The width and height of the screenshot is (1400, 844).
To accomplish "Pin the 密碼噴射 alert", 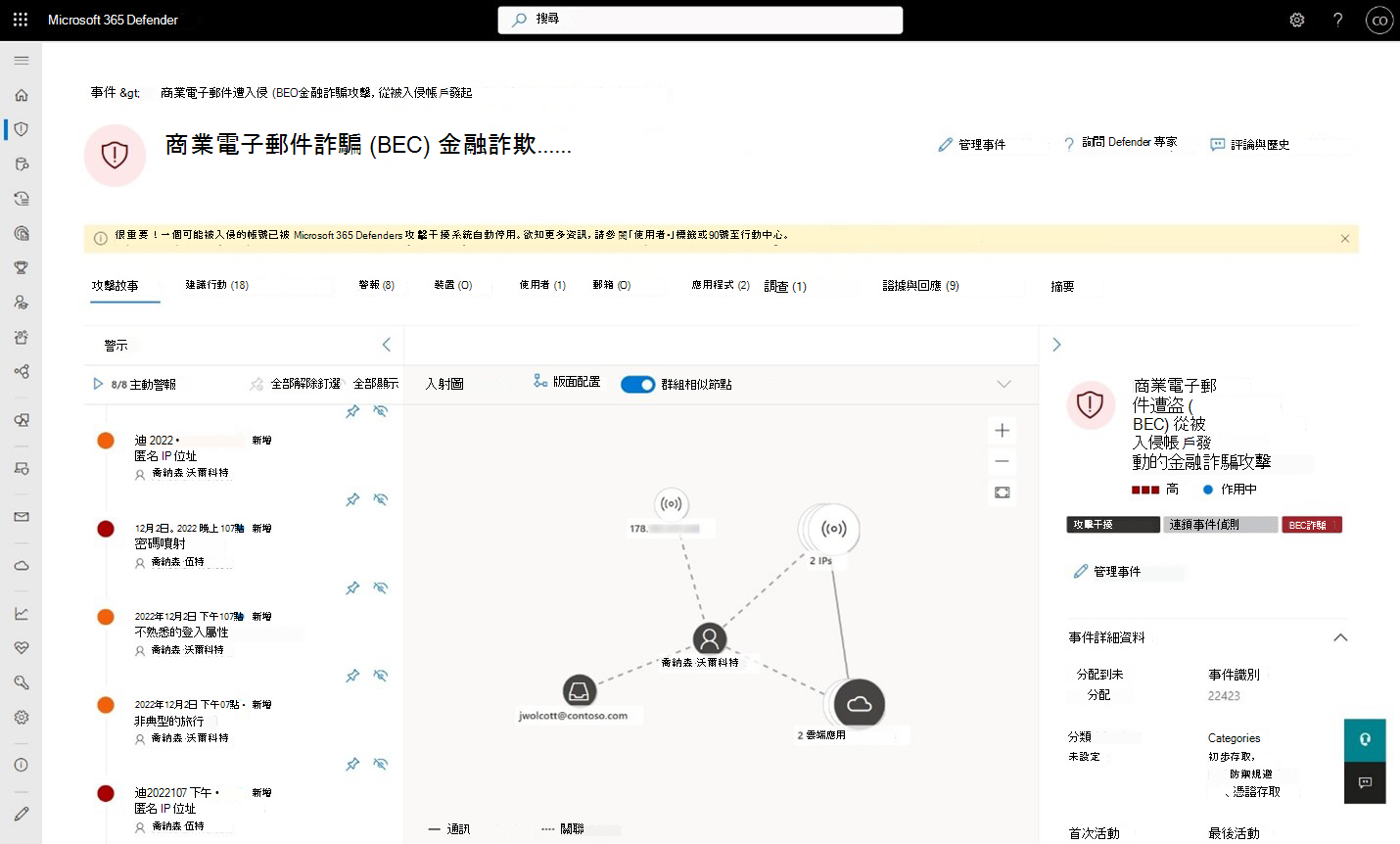I will click(x=352, y=499).
